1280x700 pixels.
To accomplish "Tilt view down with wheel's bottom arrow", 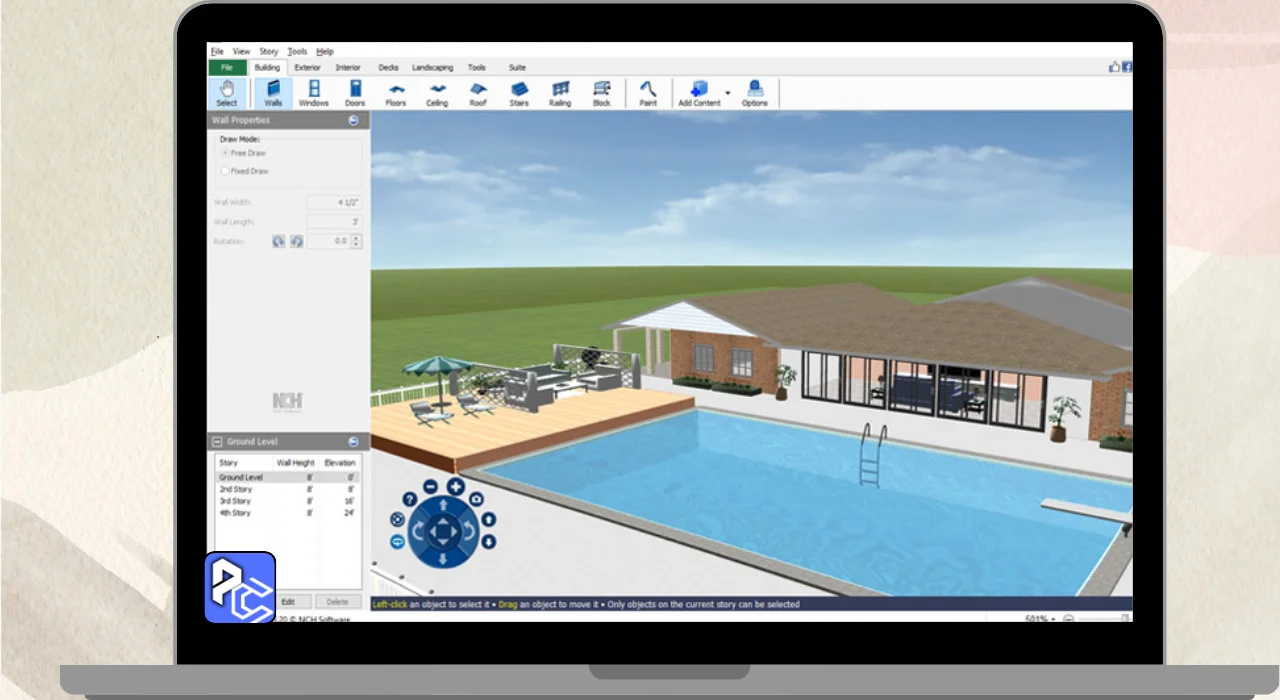I will point(443,557).
